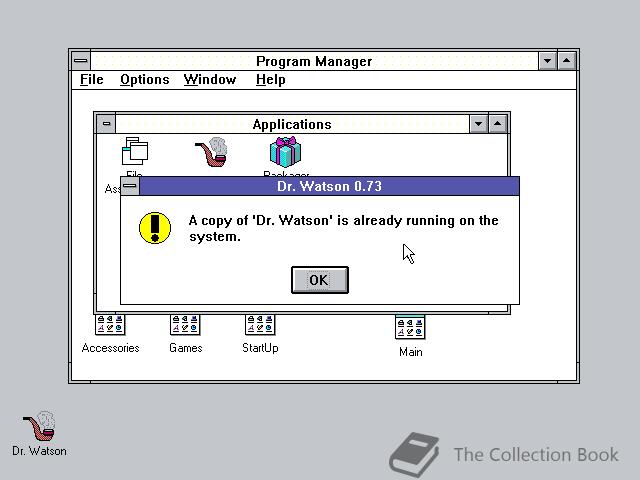
Task: Click the Games group label text
Action: 186,348
